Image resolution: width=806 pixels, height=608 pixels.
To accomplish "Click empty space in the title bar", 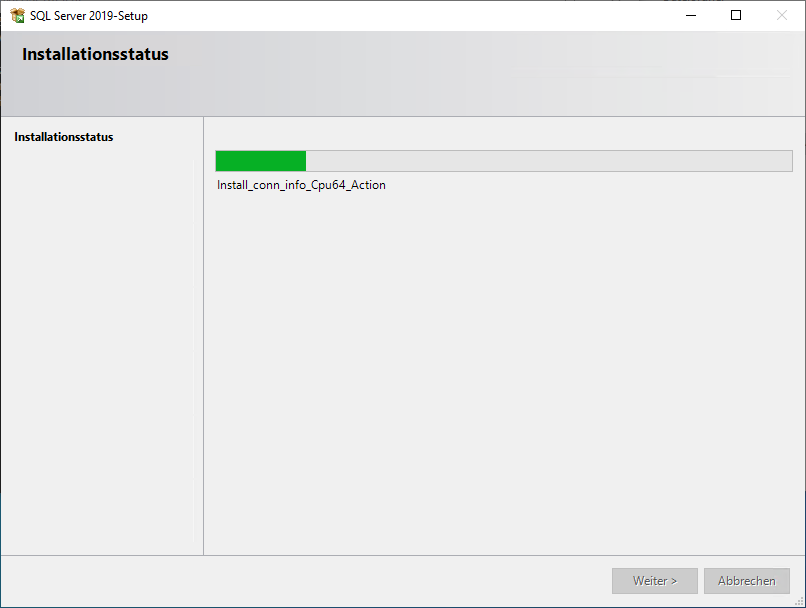I will tap(400, 16).
